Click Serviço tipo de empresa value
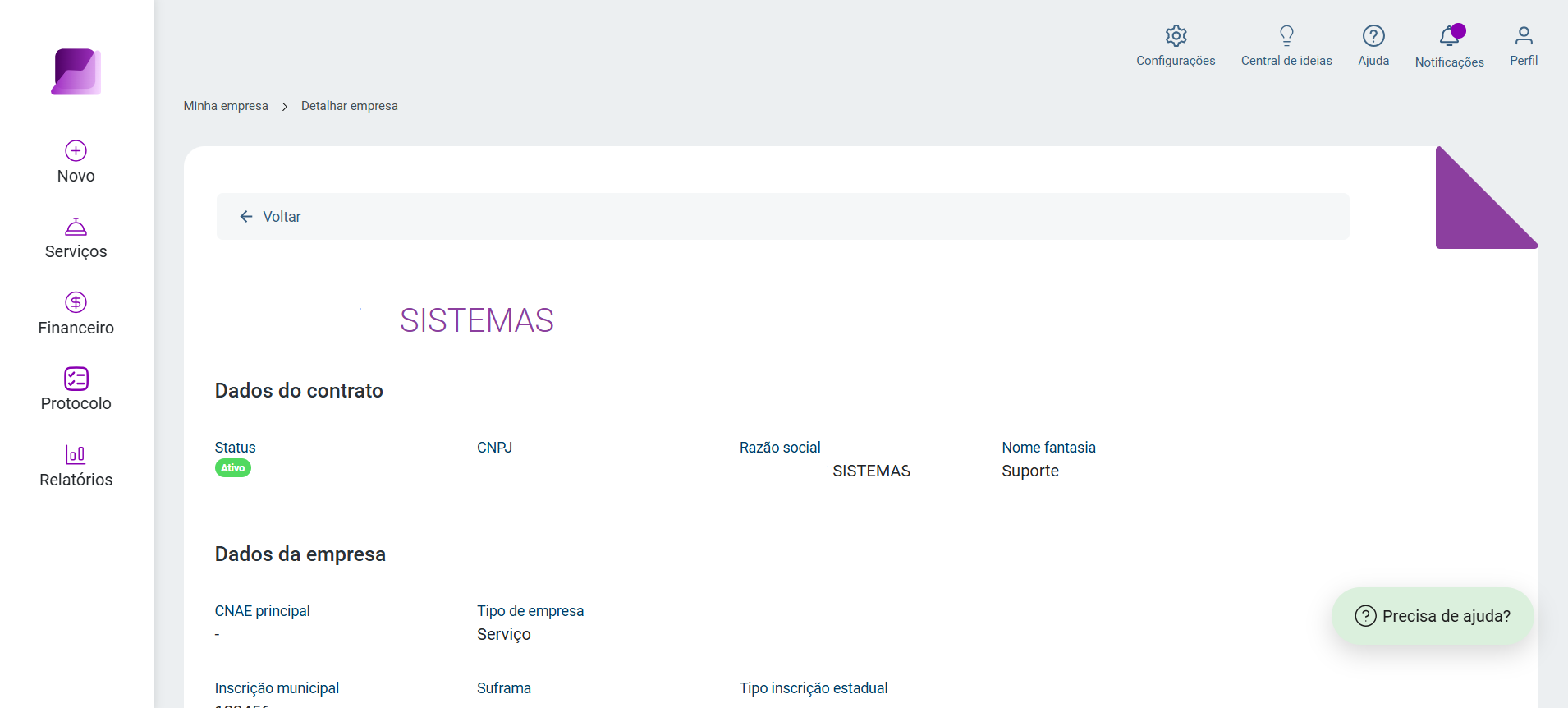Viewport: 1568px width, 708px height. pos(504,634)
